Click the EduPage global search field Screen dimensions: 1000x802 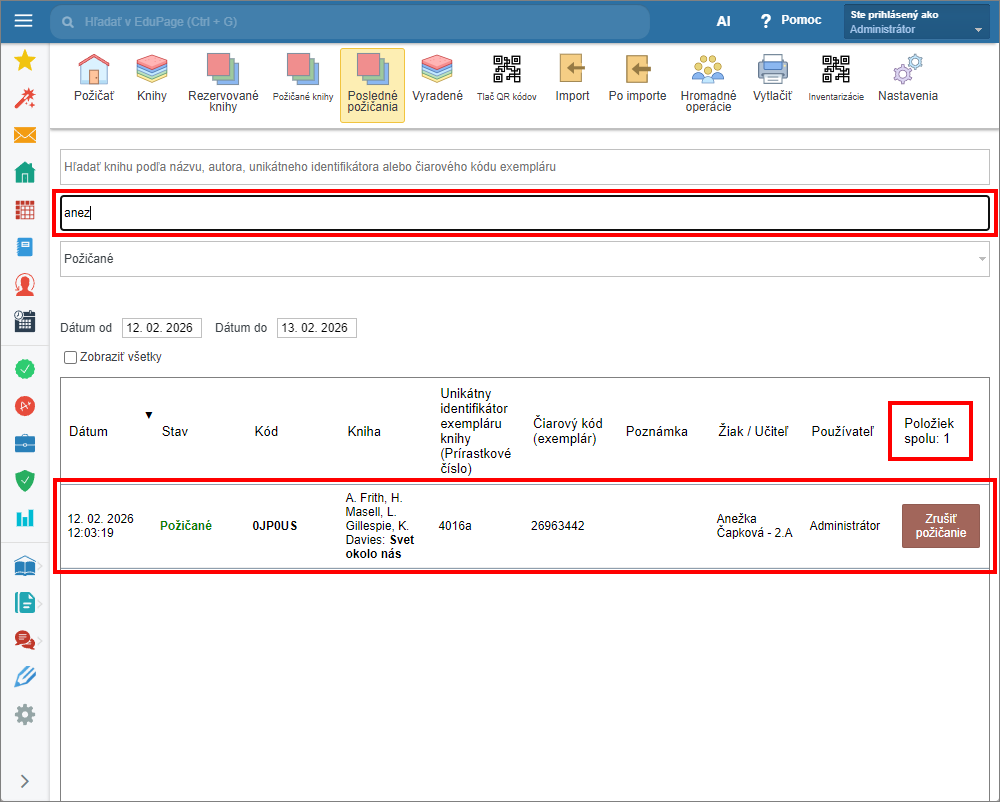coord(350,22)
